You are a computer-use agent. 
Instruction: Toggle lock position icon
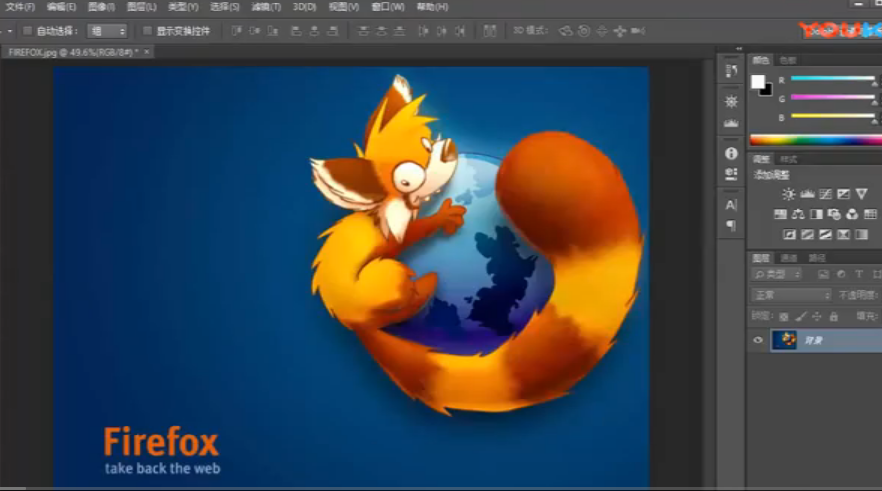[817, 317]
